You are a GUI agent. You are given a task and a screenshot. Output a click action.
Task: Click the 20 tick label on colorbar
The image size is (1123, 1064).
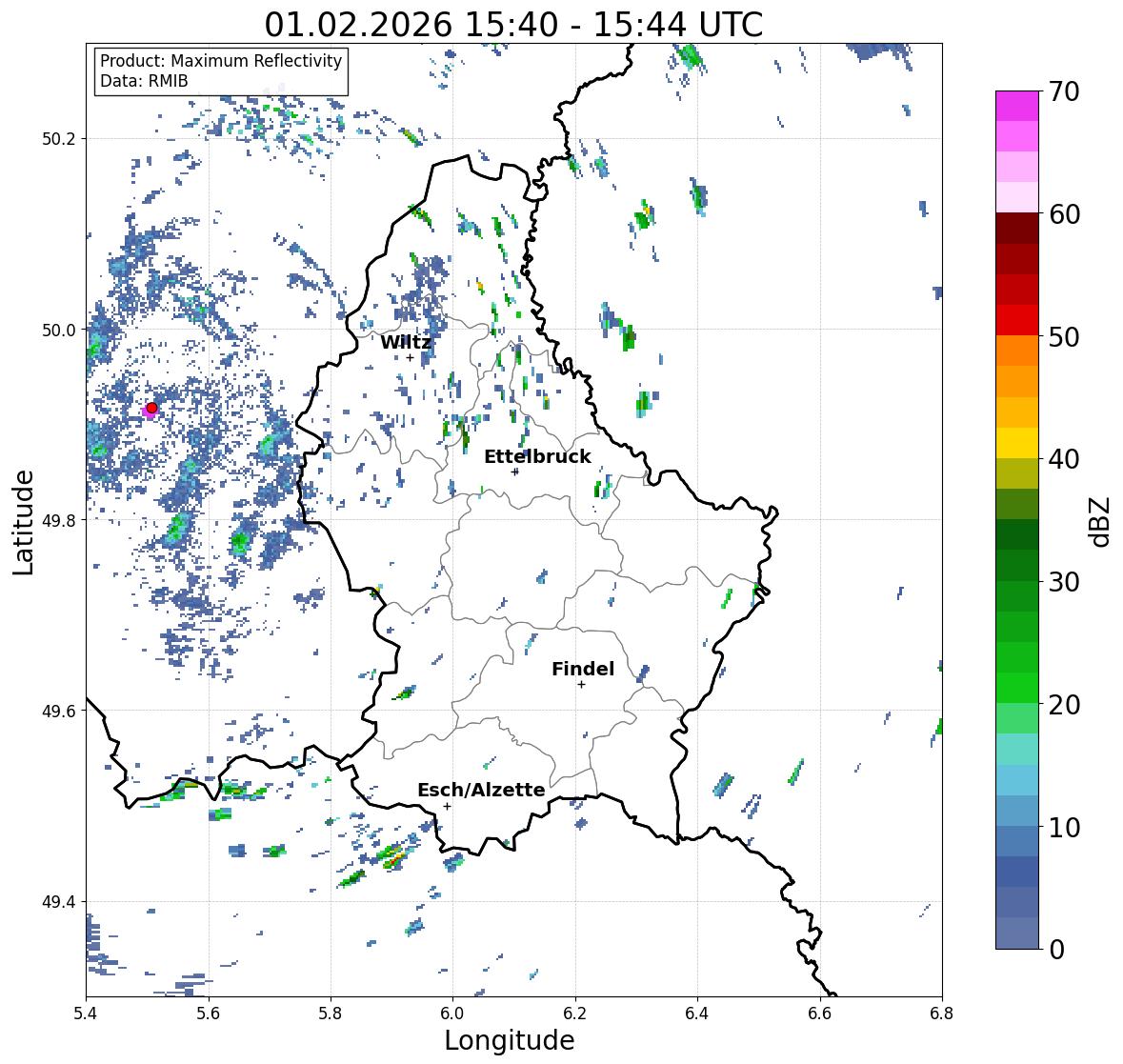1064,705
